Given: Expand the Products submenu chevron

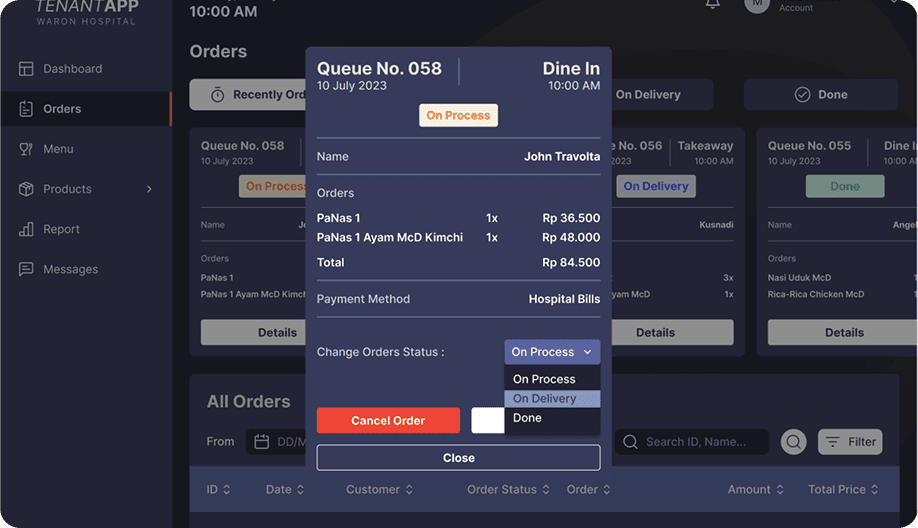Looking at the screenshot, I should pyautogui.click(x=150, y=189).
